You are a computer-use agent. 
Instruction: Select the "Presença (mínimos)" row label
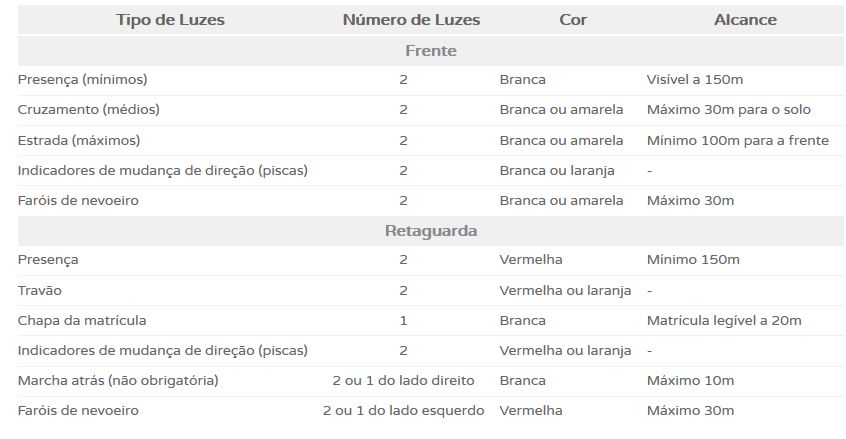click(x=82, y=80)
